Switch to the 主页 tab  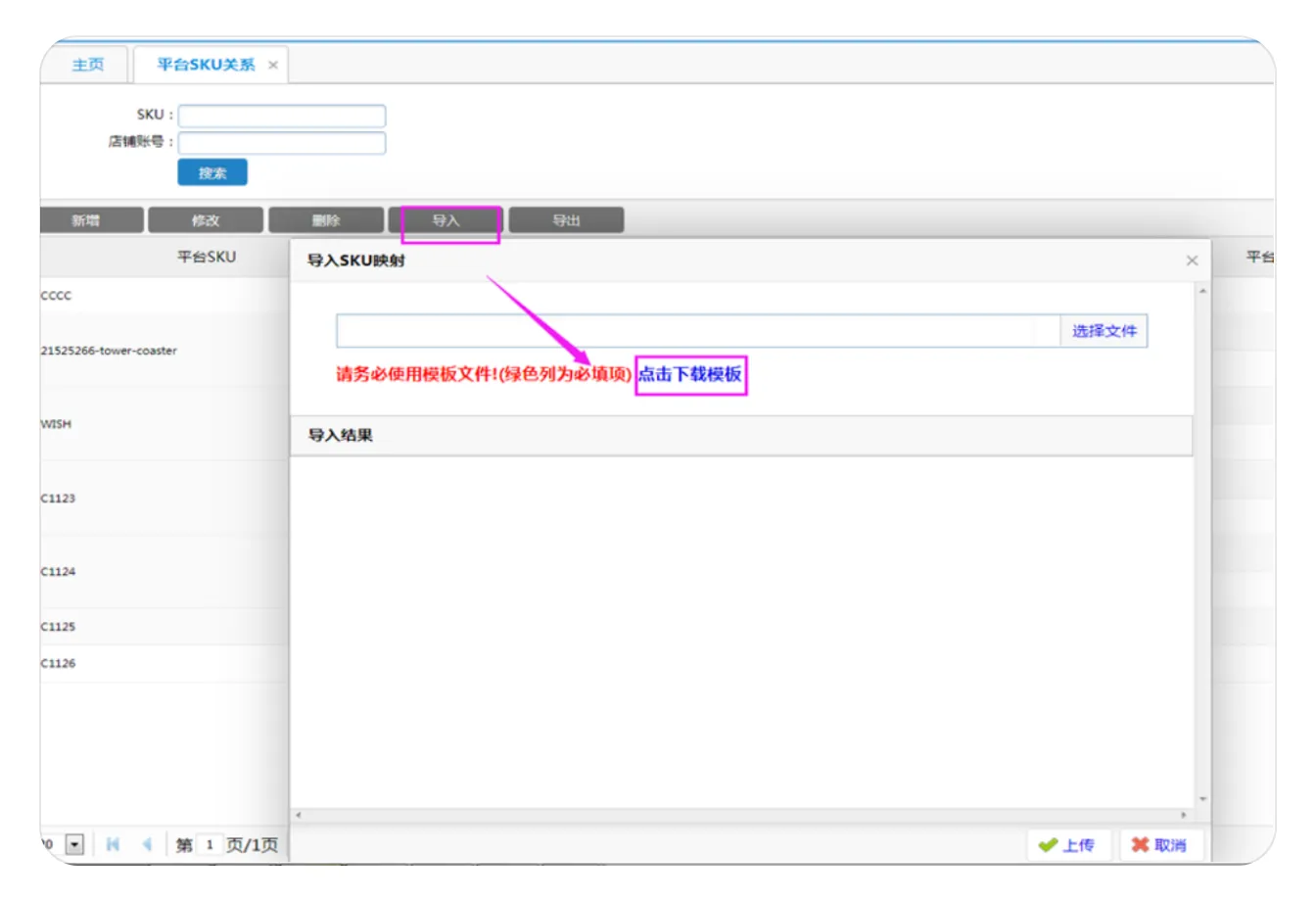(87, 65)
